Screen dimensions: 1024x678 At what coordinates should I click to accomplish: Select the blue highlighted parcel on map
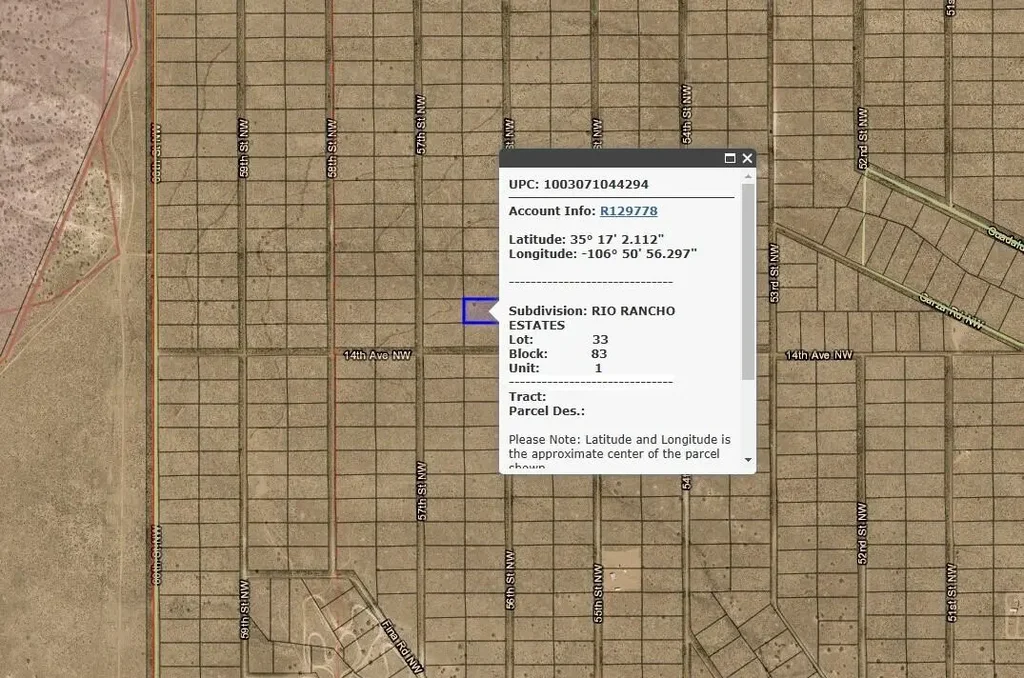click(x=477, y=311)
